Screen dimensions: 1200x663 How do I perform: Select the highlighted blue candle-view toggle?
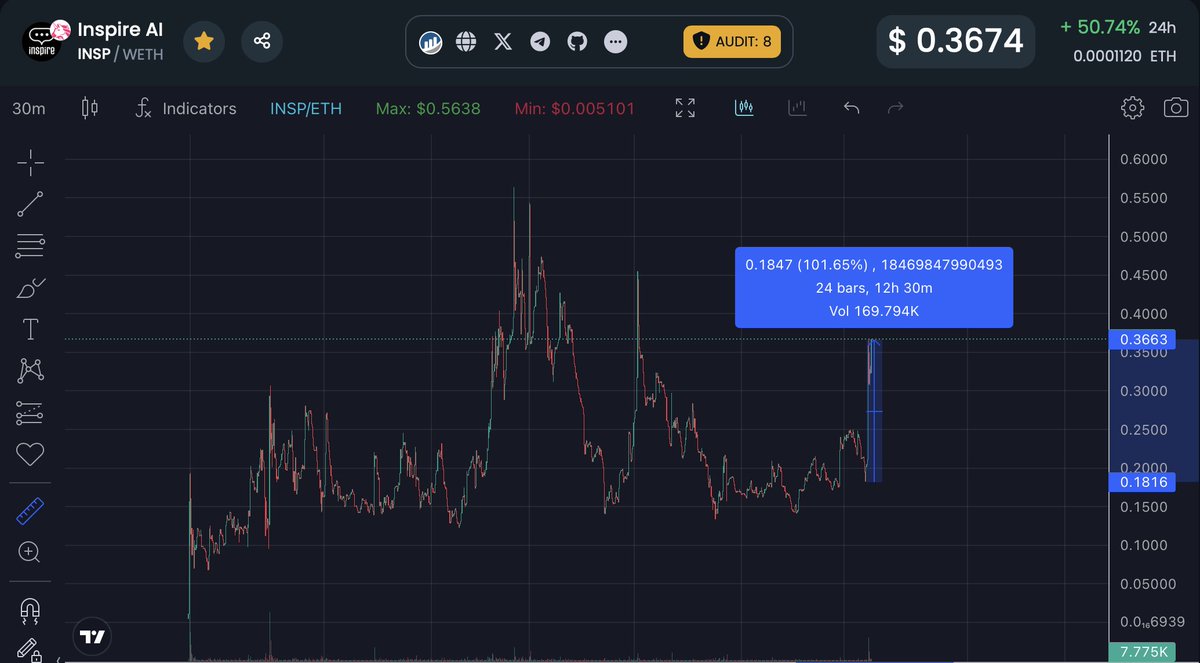point(744,107)
